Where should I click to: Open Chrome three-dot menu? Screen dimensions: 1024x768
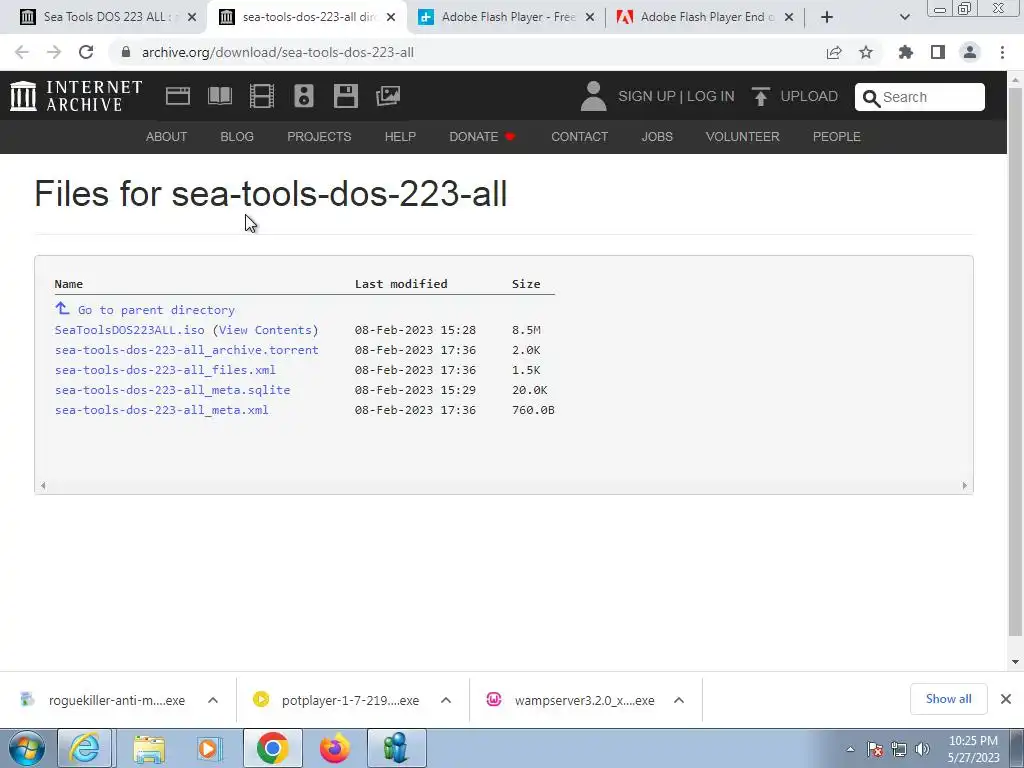[1002, 52]
